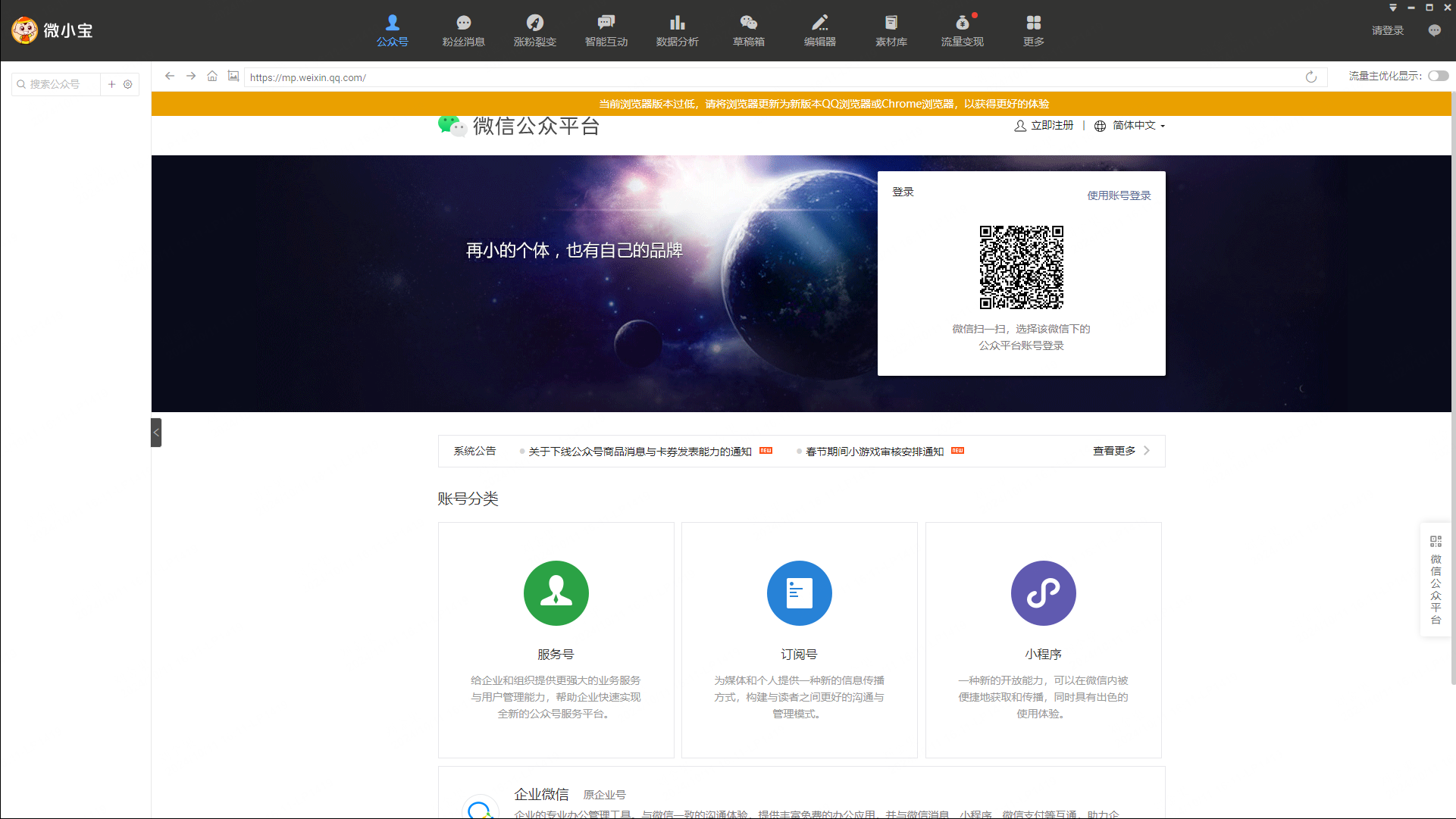The image size is (1456, 819).
Task: Click 使用账号登录 link
Action: tap(1119, 195)
